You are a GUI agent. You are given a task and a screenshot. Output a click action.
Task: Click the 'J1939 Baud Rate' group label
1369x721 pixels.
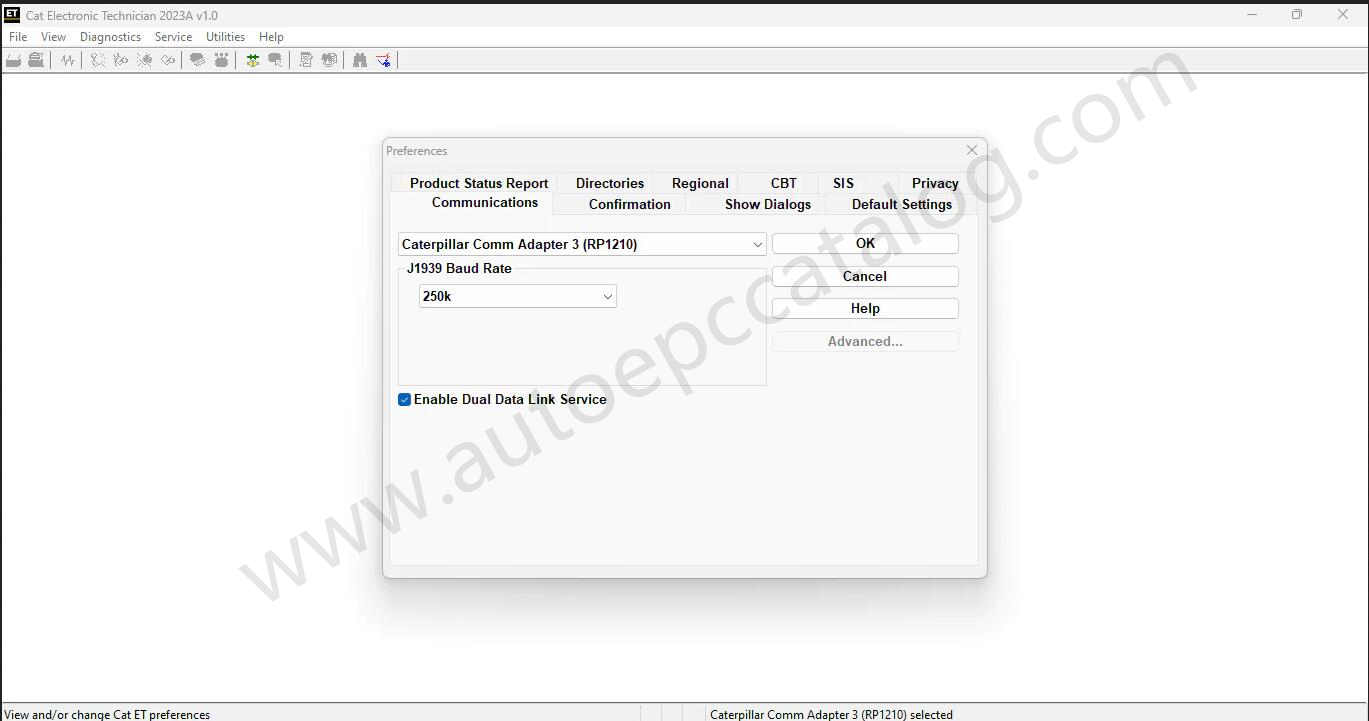459,268
